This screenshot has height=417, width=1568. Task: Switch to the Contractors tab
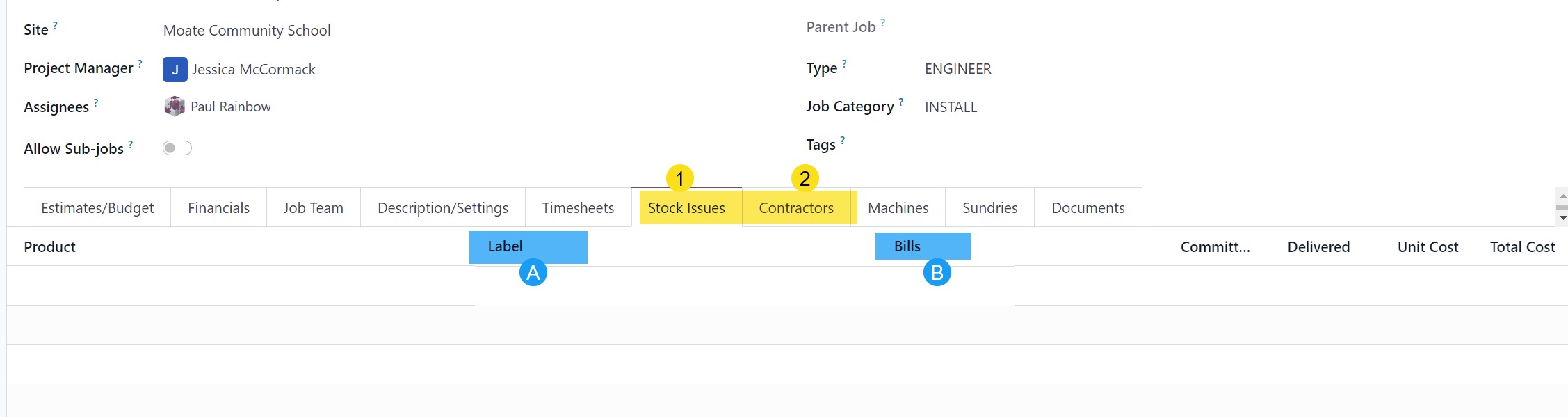click(796, 208)
